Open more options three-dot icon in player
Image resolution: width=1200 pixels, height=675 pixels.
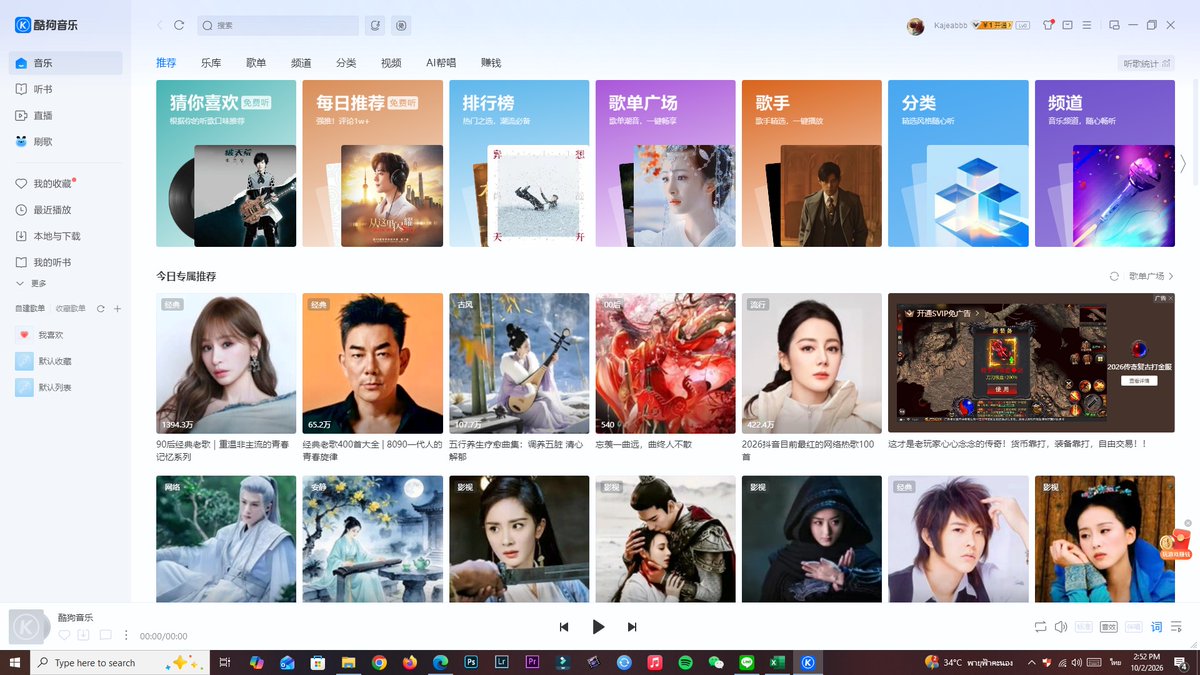coord(126,635)
